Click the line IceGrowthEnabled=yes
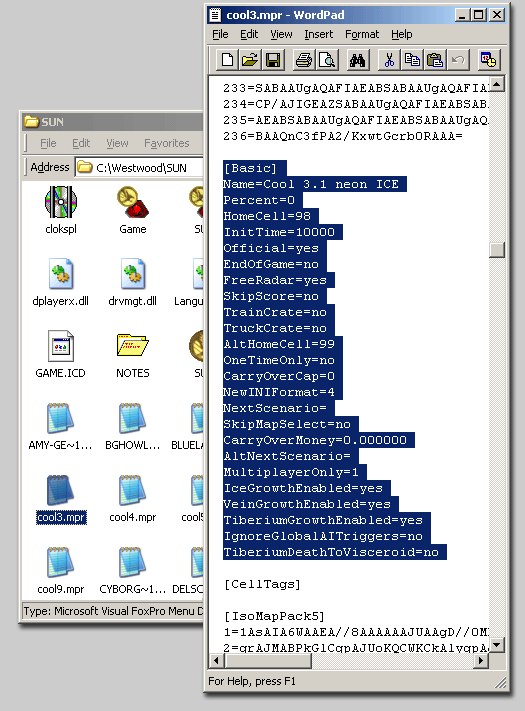Screen dimensions: 525x711 tap(303, 488)
